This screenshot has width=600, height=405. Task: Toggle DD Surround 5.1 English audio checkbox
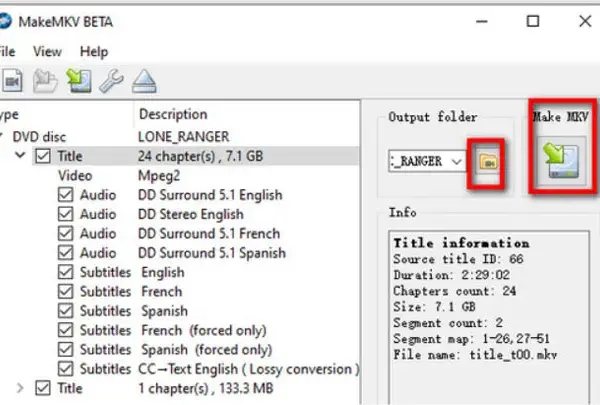pyautogui.click(x=65, y=194)
